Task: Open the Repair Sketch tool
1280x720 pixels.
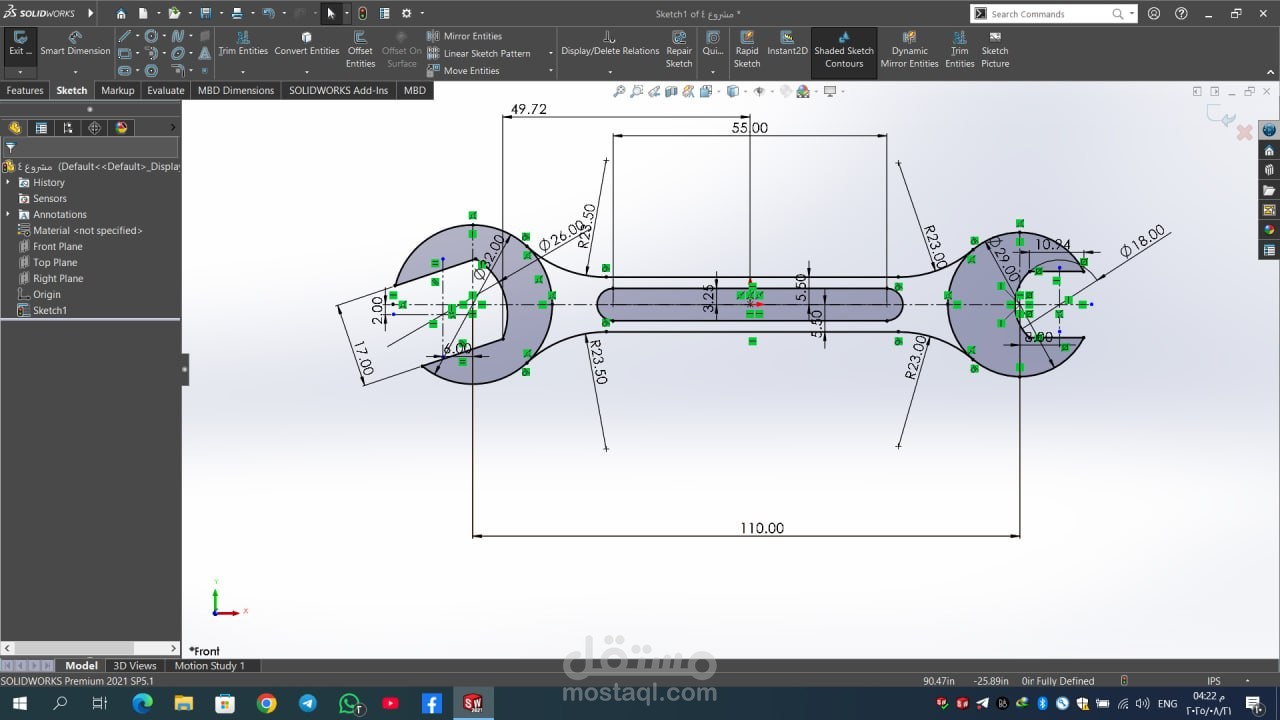Action: pyautogui.click(x=679, y=50)
